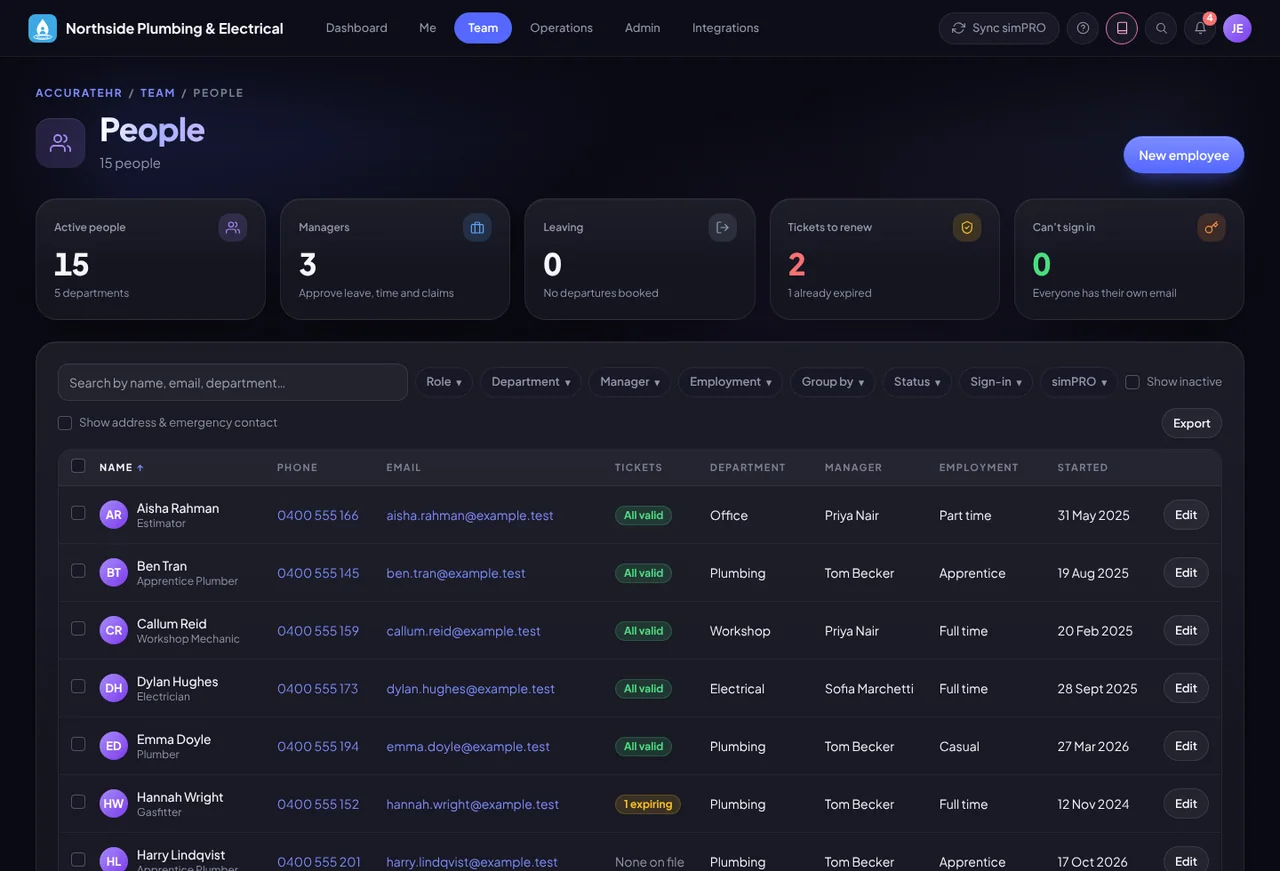Click Emma Doyle's All valid badge

643,746
